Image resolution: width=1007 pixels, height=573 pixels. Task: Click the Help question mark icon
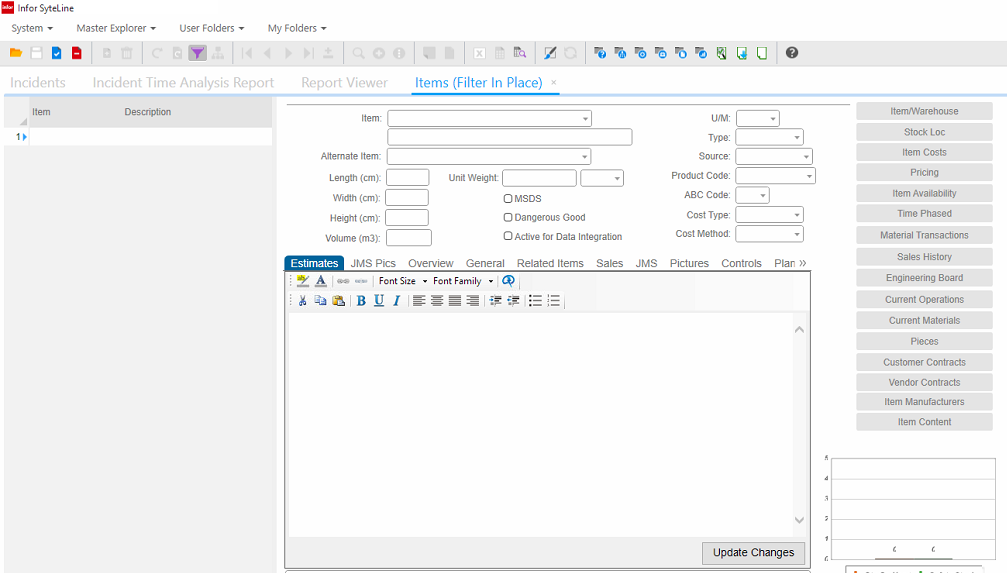coord(792,53)
